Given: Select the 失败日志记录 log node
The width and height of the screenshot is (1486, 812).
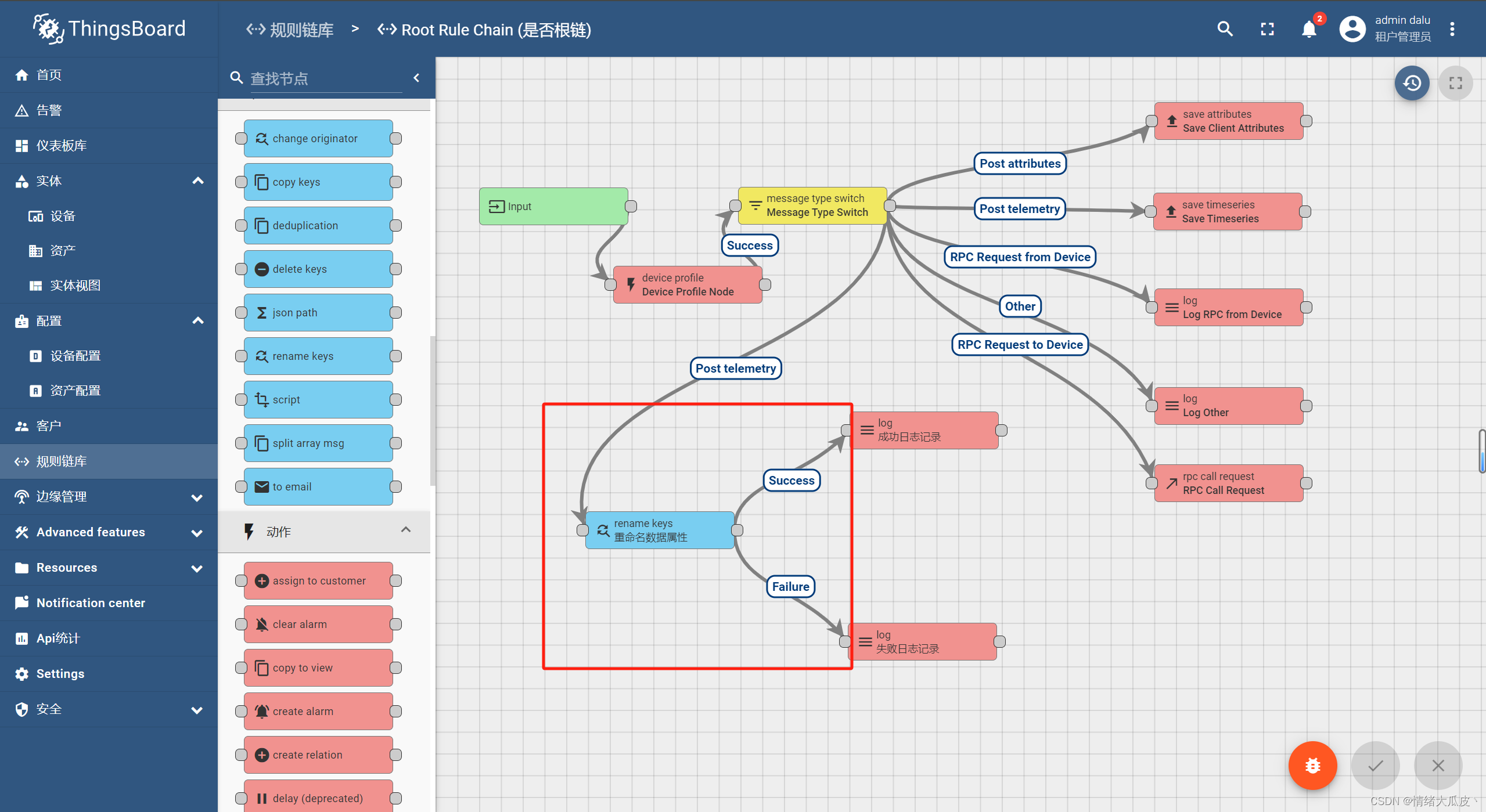Looking at the screenshot, I should [x=923, y=641].
